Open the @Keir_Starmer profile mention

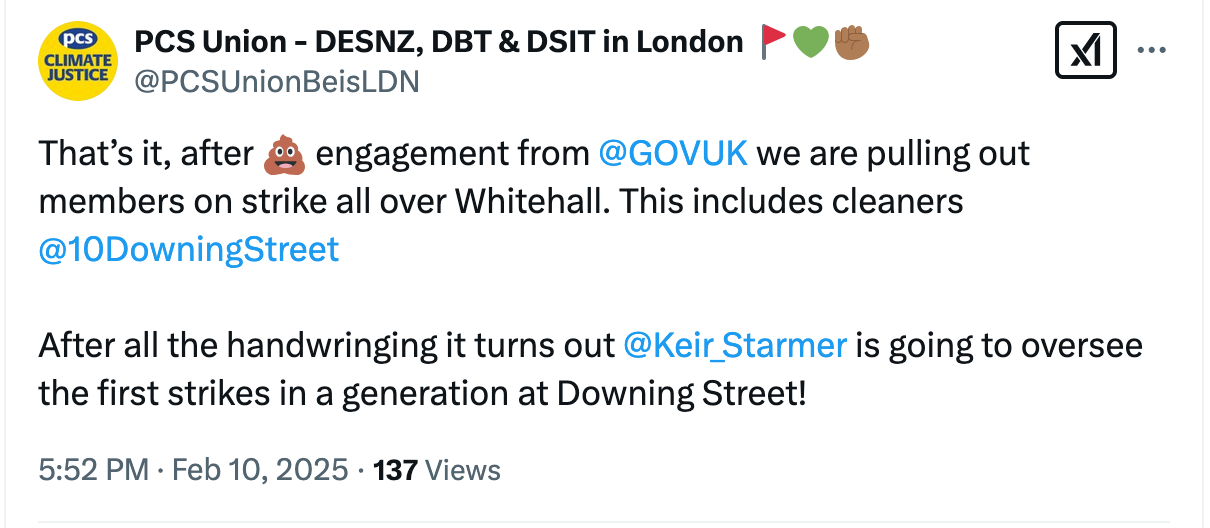(x=735, y=345)
